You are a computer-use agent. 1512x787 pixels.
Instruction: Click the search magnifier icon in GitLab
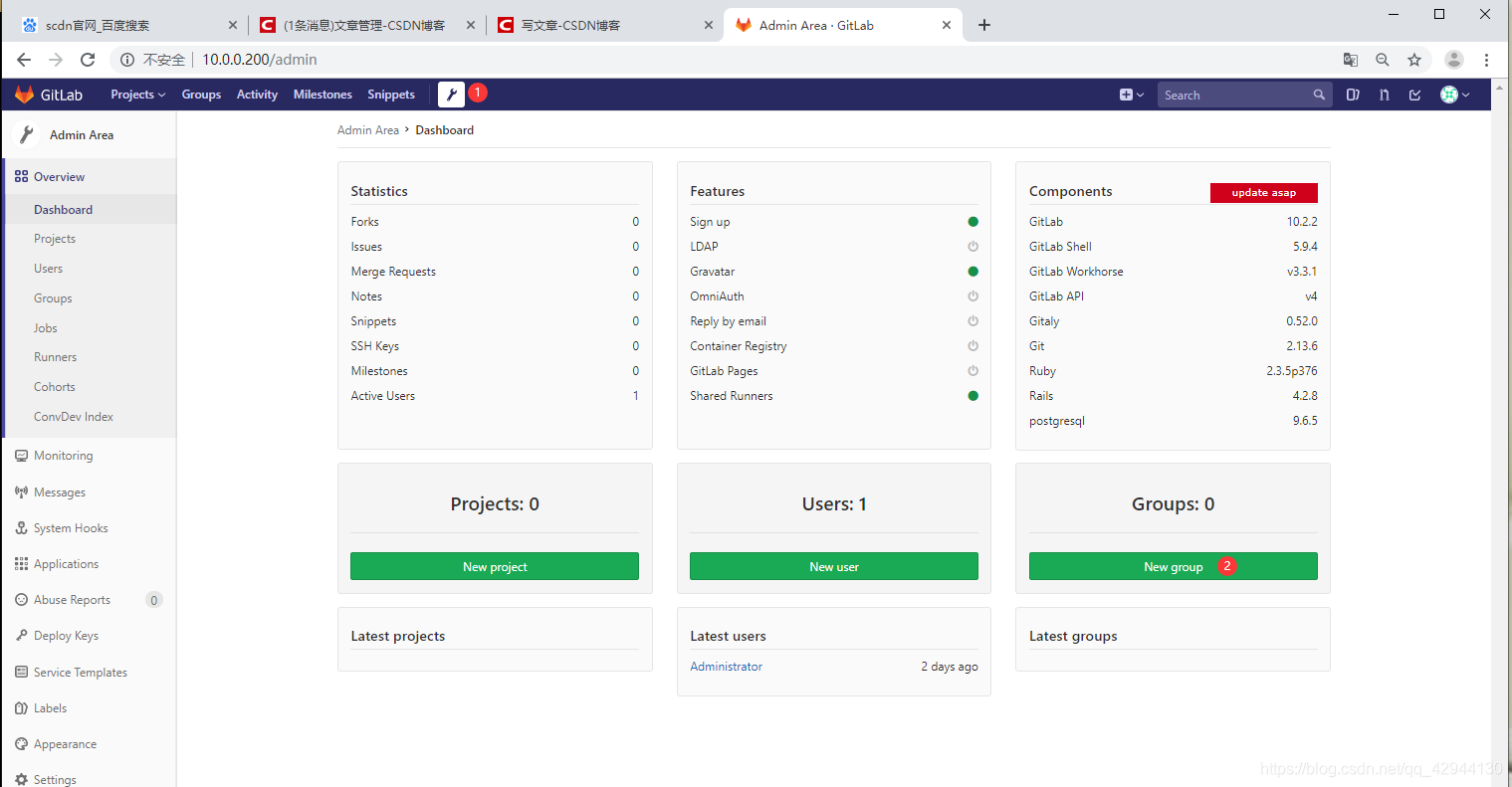click(x=1319, y=95)
